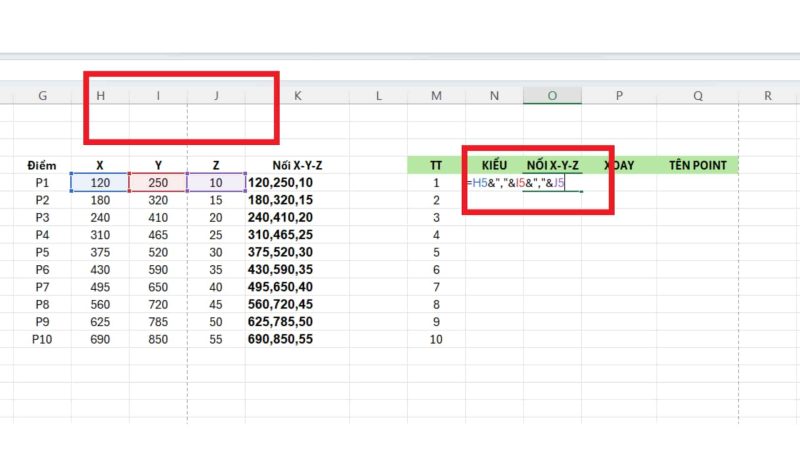800x450 pixels.
Task: Click the result cell '495,650,40'
Action: tap(297, 287)
